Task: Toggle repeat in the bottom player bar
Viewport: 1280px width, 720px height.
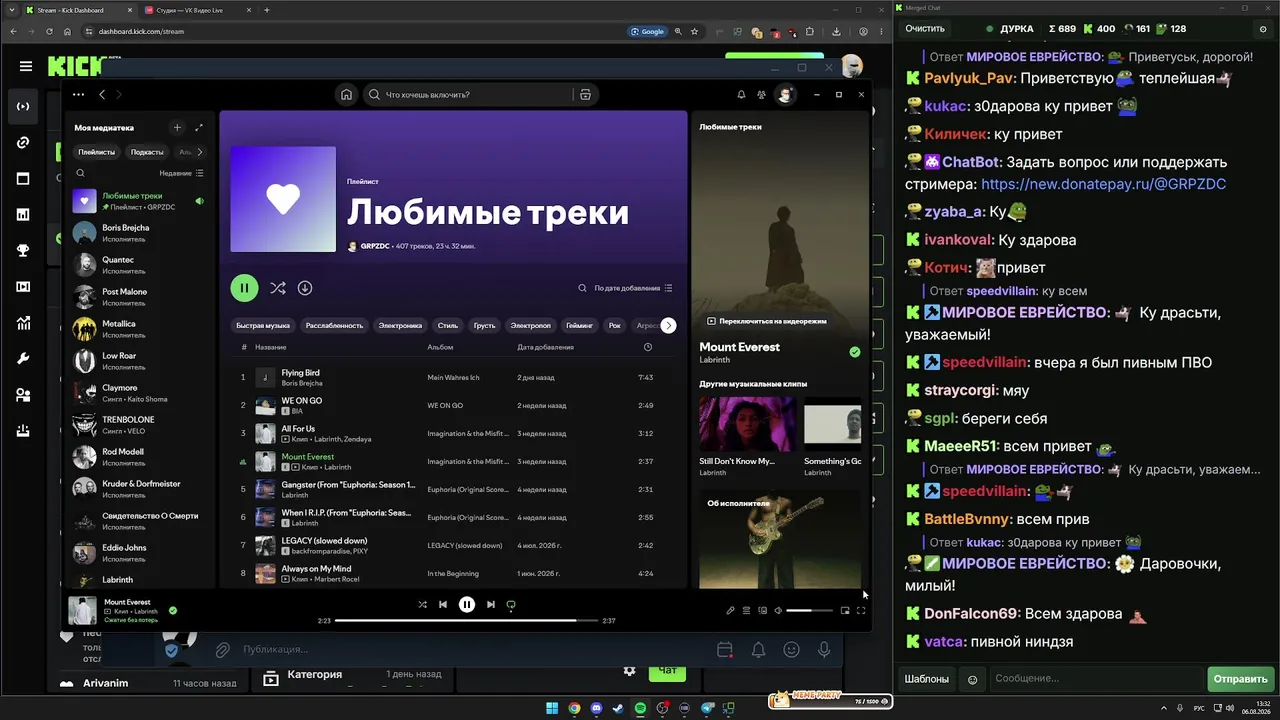Action: click(x=511, y=604)
